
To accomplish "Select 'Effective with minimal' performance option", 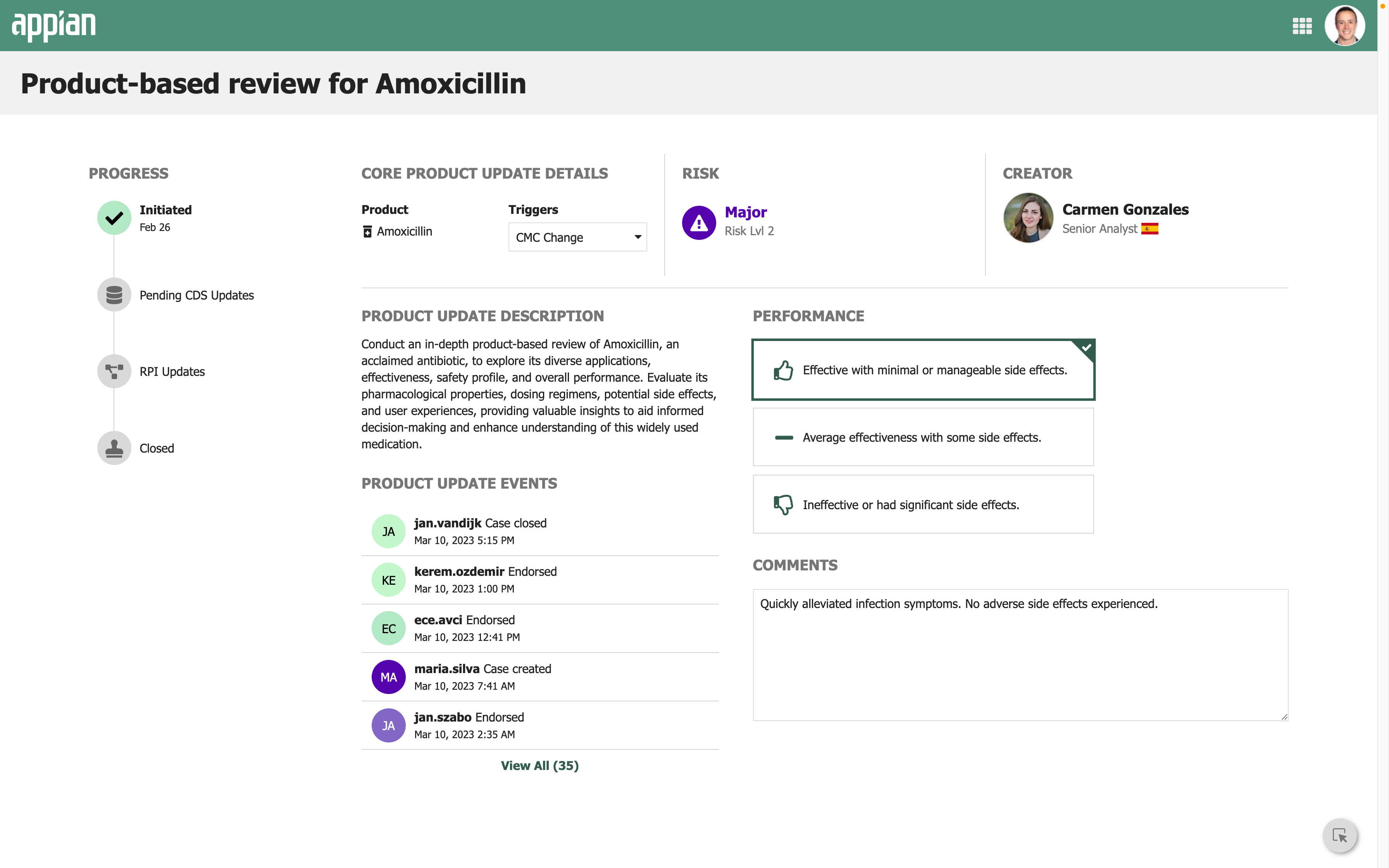I will (923, 370).
